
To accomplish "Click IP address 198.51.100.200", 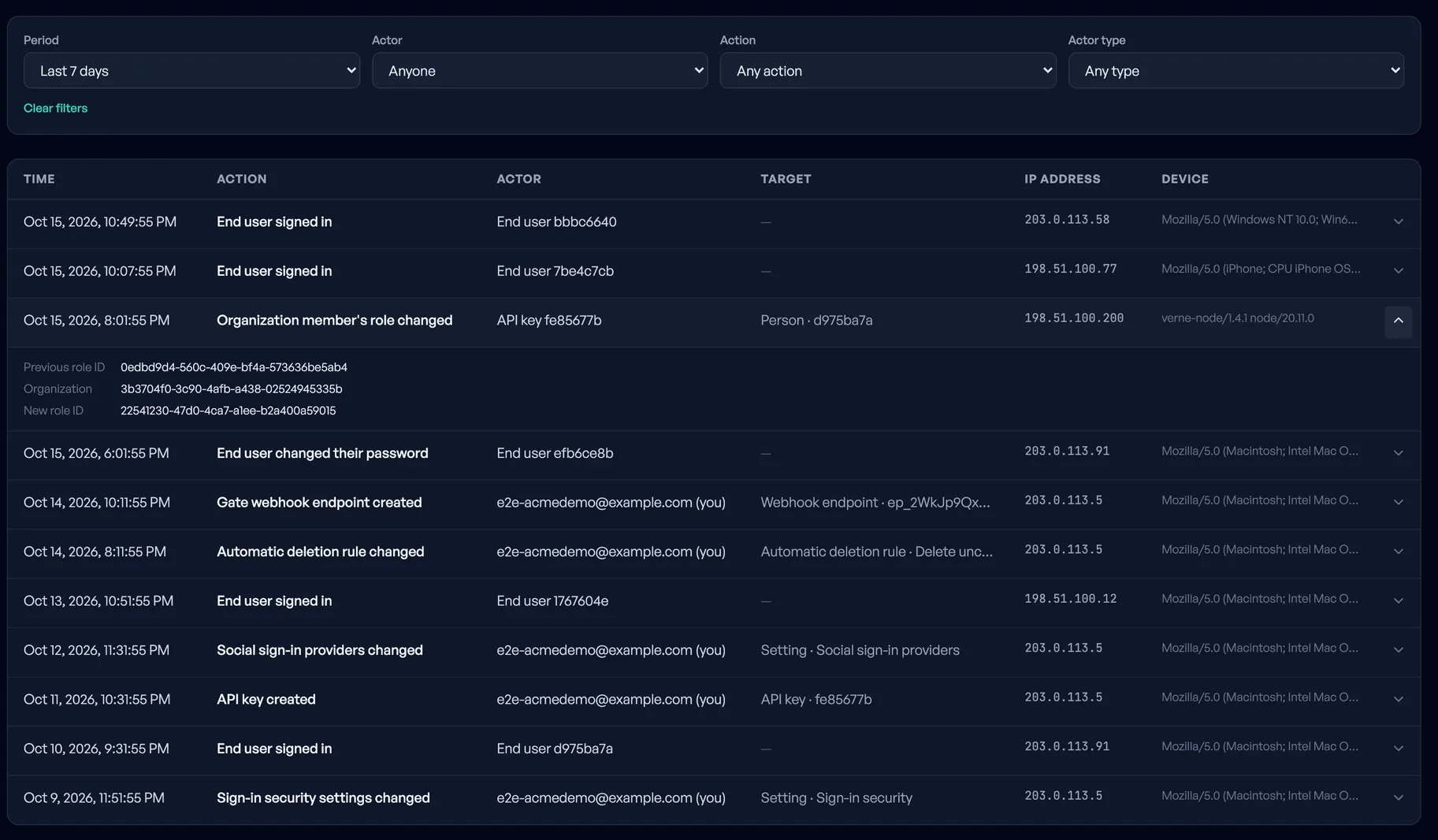I will click(1074, 318).
